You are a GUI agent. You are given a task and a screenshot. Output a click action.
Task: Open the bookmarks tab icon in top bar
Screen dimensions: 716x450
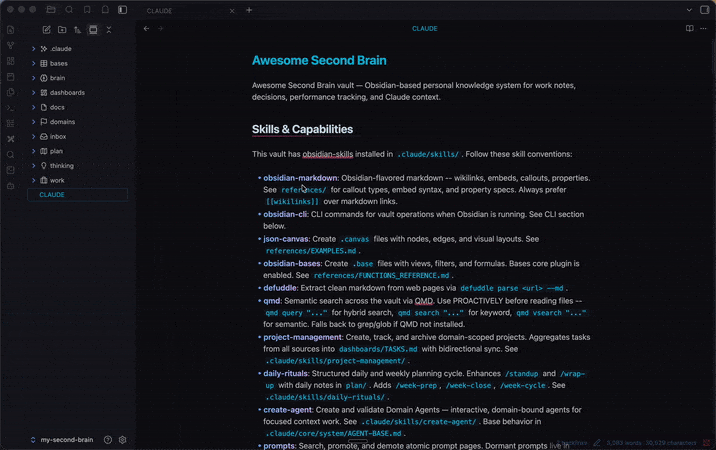click(x=87, y=10)
